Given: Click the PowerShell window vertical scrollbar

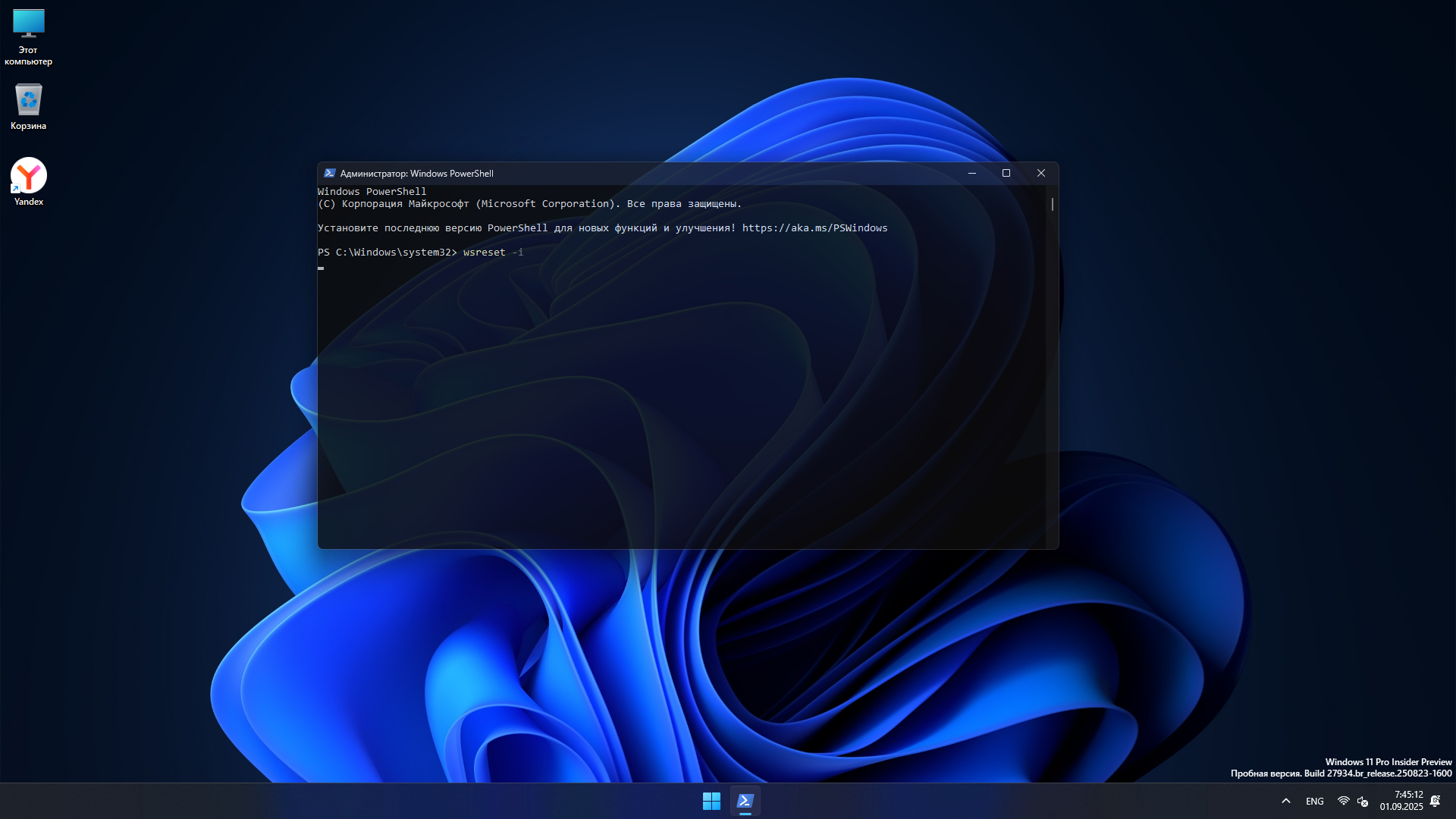Looking at the screenshot, I should tap(1053, 204).
